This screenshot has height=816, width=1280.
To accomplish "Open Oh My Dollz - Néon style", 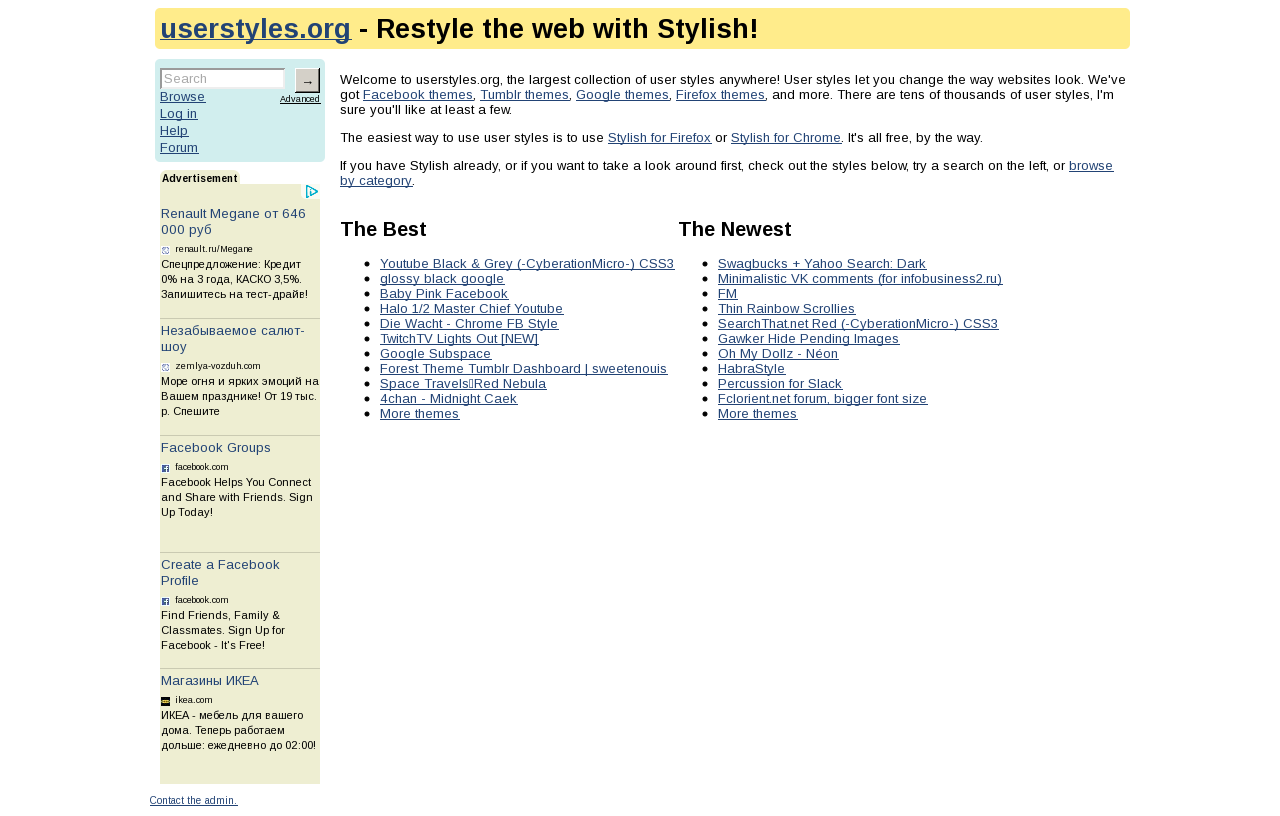I will coord(778,354).
